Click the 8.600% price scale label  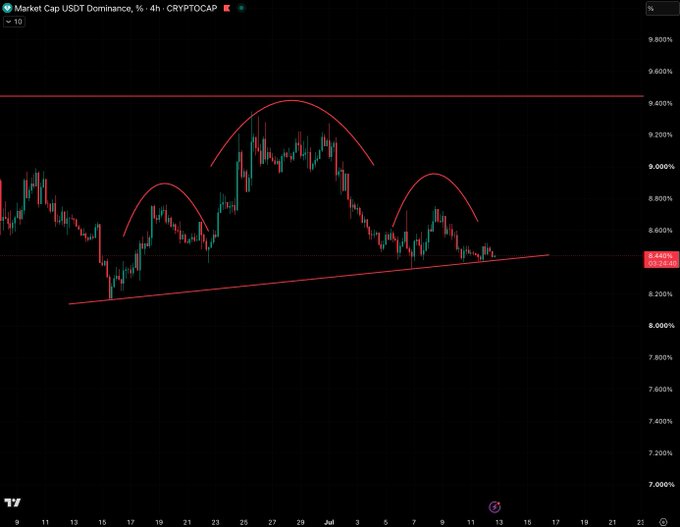660,230
